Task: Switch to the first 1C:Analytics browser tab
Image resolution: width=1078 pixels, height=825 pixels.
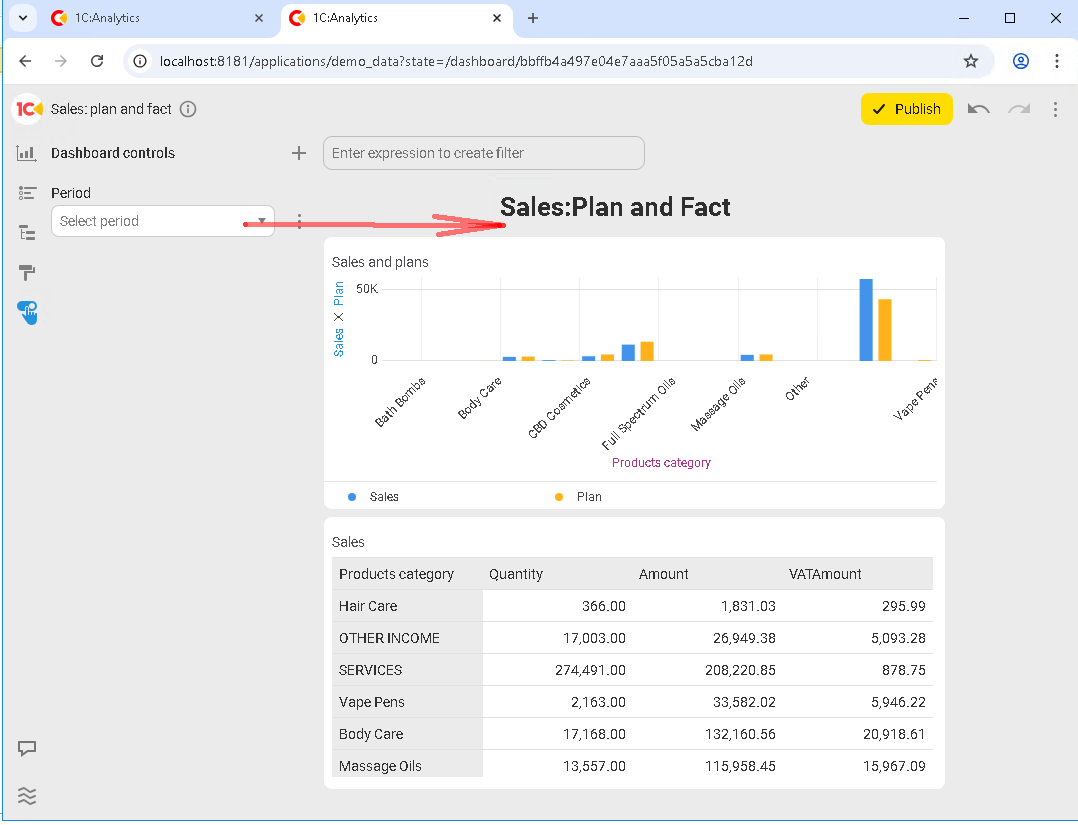Action: pos(155,18)
